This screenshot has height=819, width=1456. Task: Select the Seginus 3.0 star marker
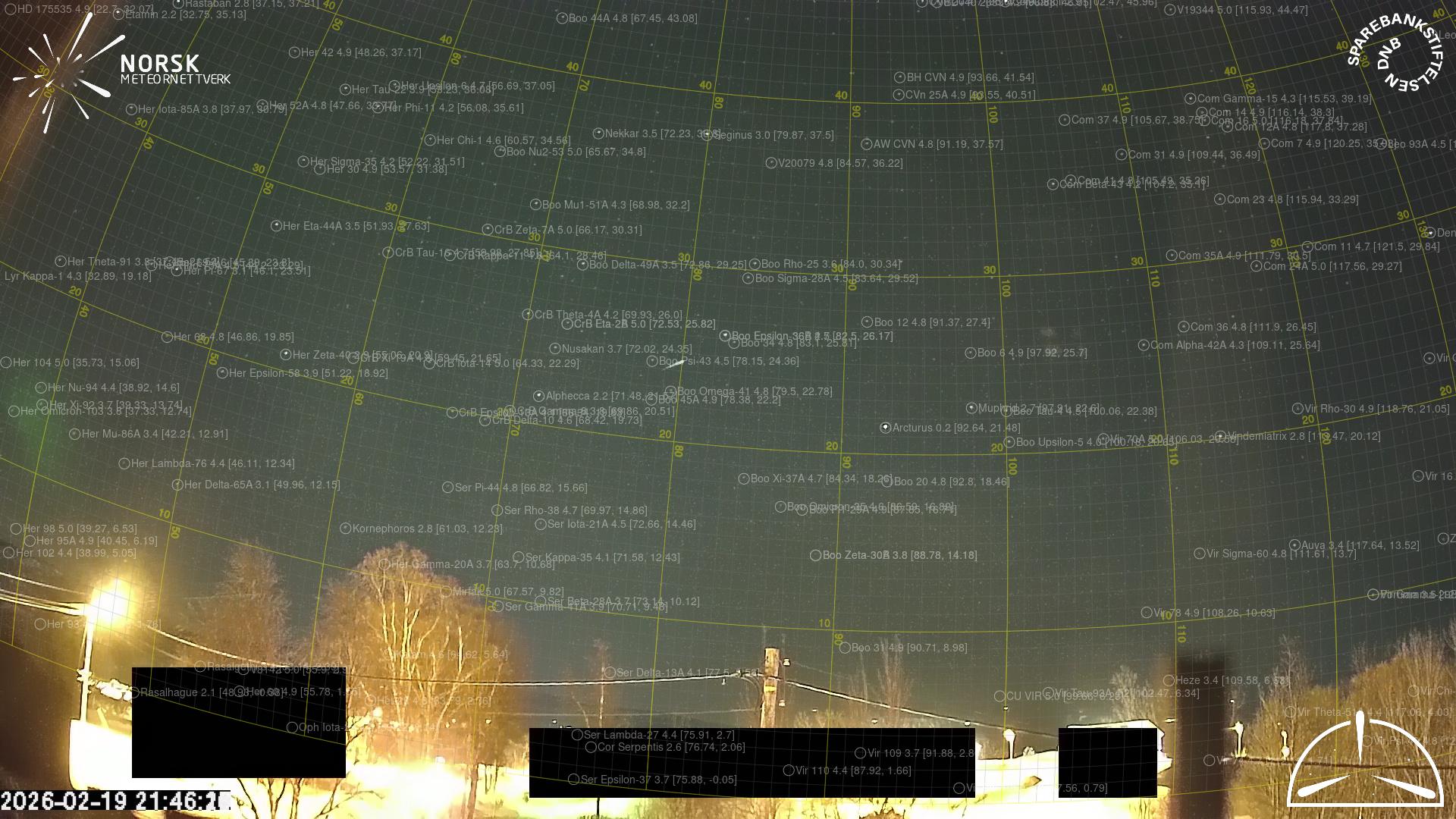(x=707, y=135)
